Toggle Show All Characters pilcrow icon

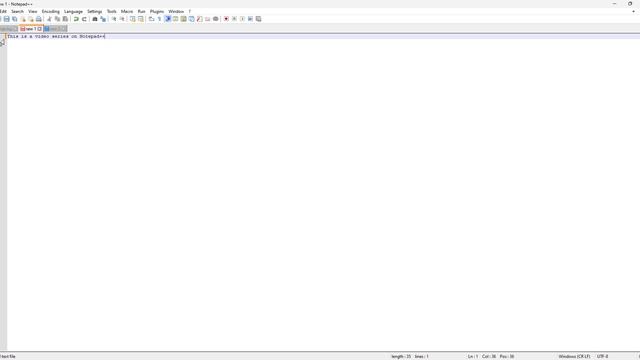159,19
